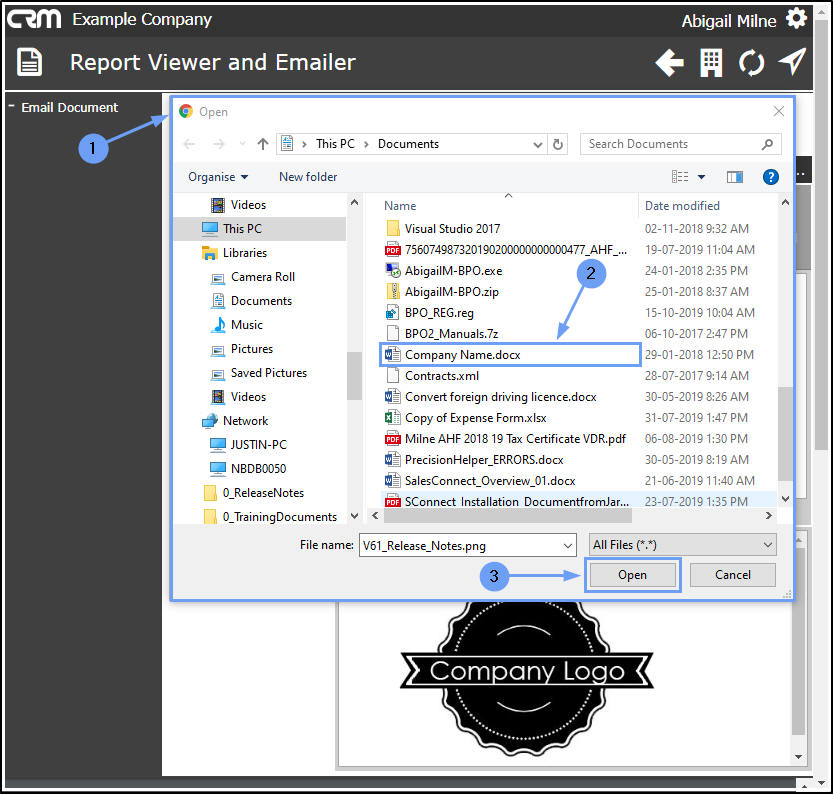Collapse the Email Document section

pos(11,106)
